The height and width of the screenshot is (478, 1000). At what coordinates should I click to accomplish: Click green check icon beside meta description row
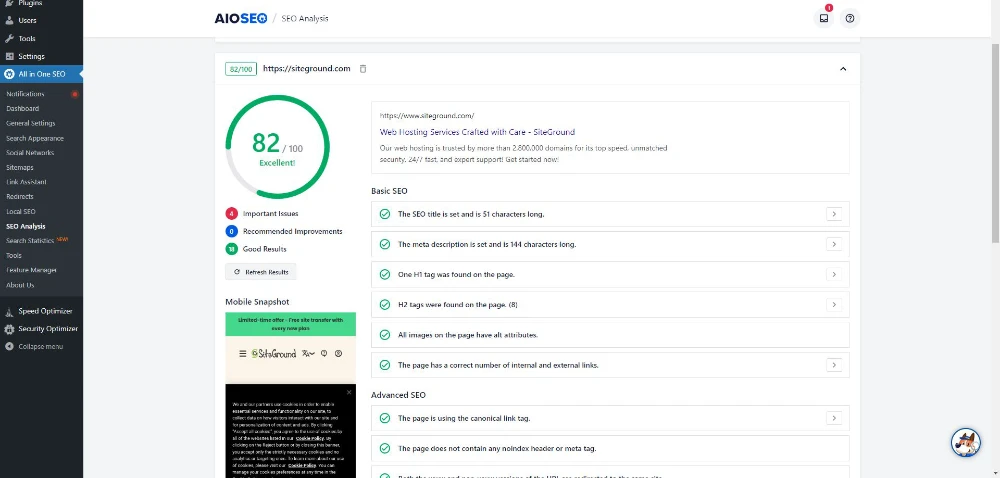pos(385,244)
